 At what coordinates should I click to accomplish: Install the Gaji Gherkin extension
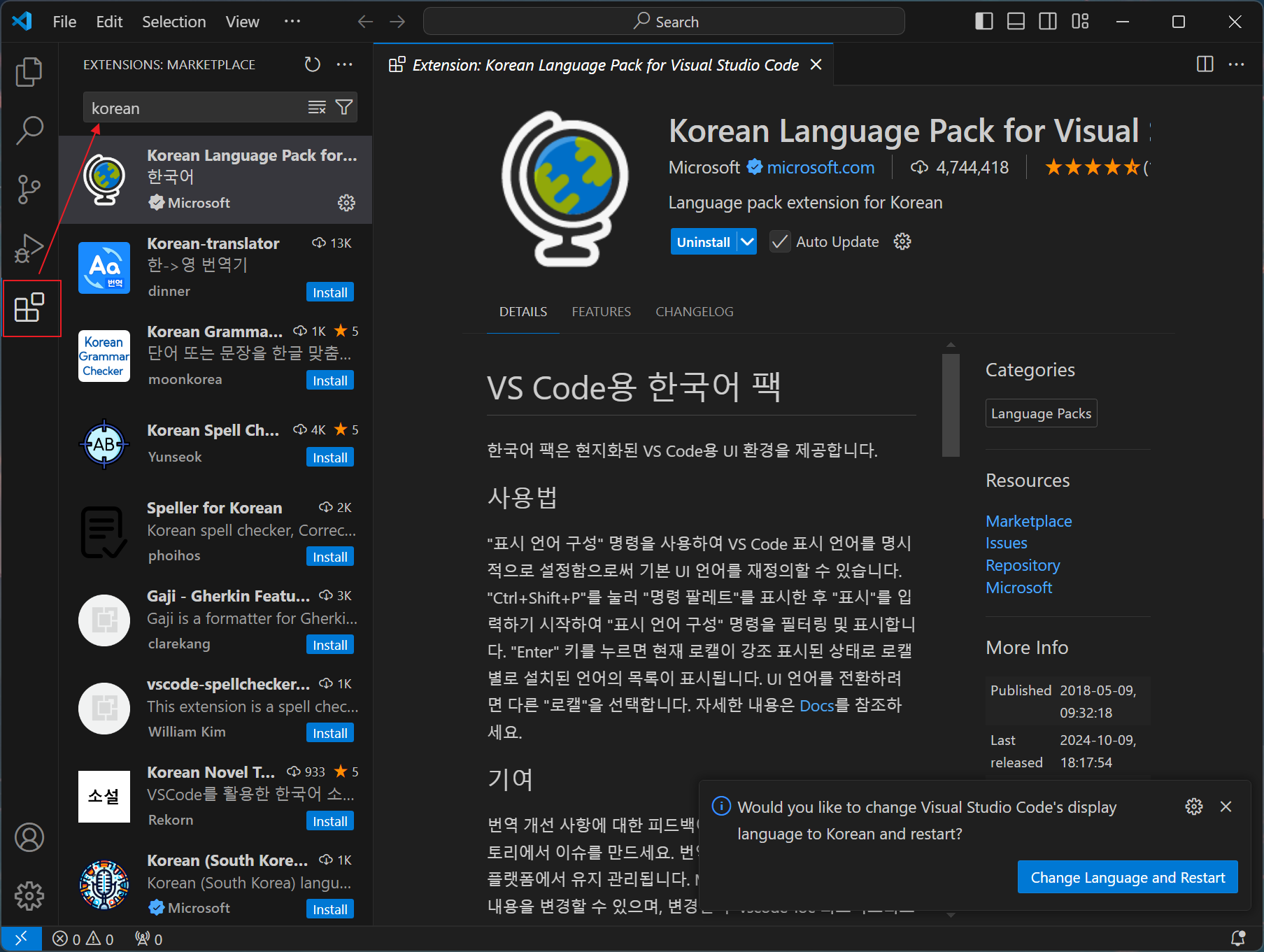330,645
